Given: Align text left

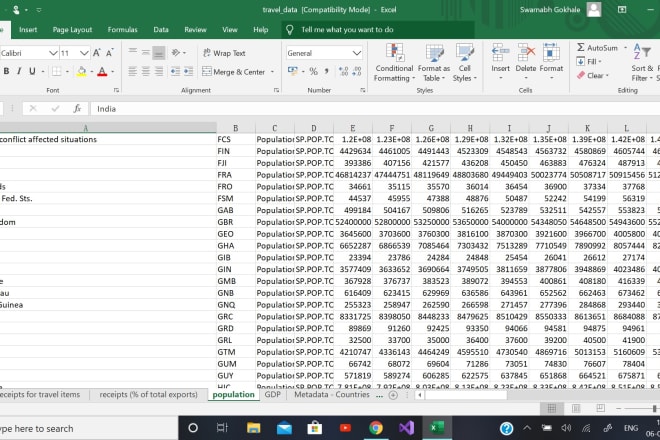Looking at the screenshot, I should coord(133,72).
